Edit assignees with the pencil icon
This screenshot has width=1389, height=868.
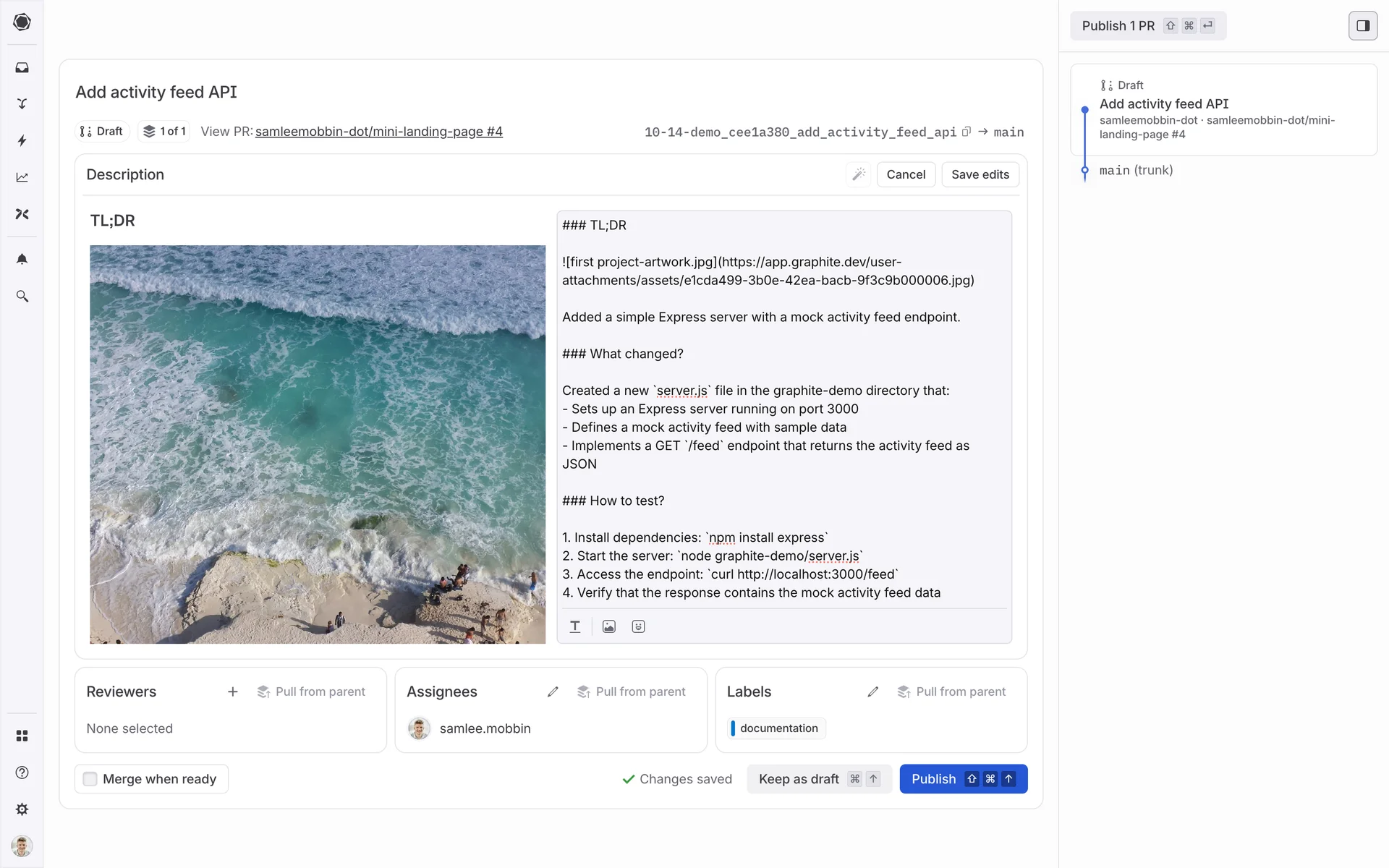click(553, 692)
